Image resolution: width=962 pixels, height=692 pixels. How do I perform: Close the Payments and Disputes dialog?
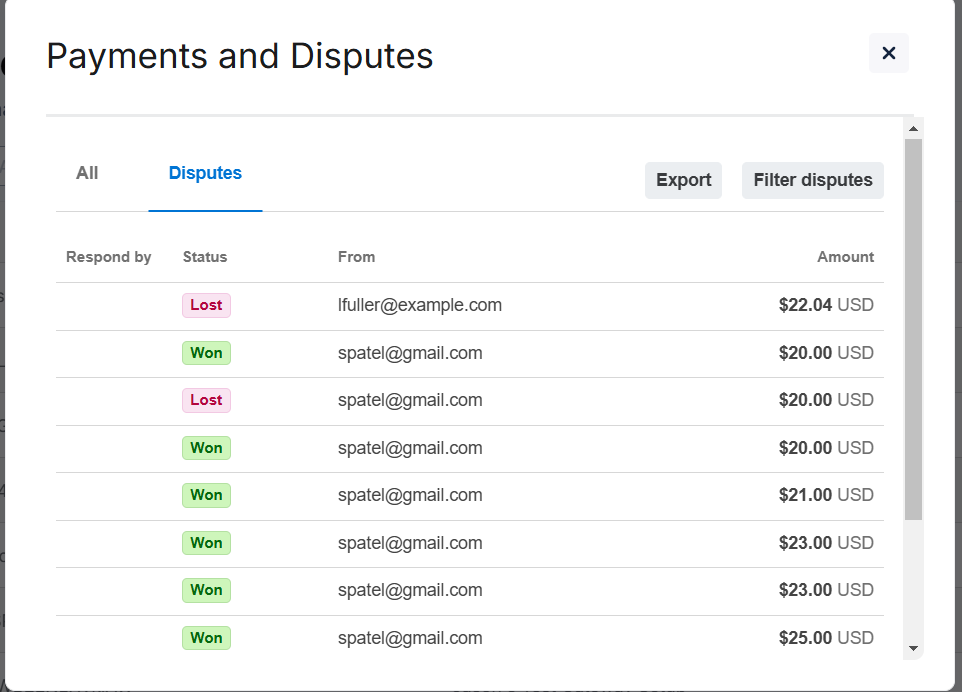[888, 53]
